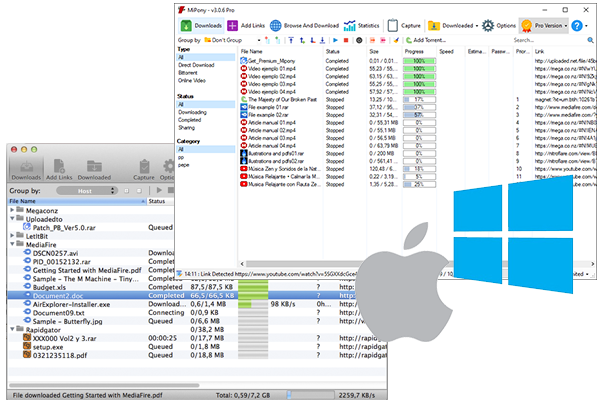Filter status by Downloading
600x400 pixels.
click(192, 112)
